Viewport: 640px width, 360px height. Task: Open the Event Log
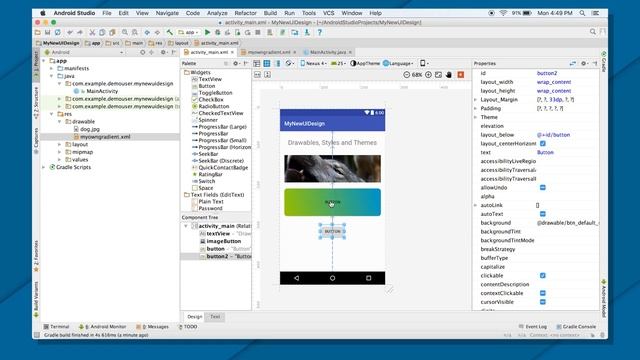(x=533, y=327)
